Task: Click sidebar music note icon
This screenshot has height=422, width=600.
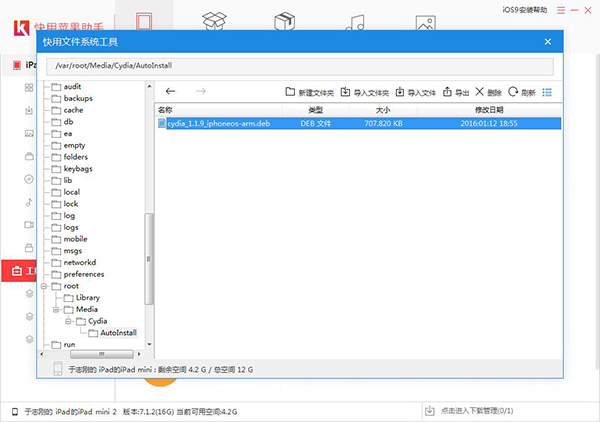Action: coord(29,202)
